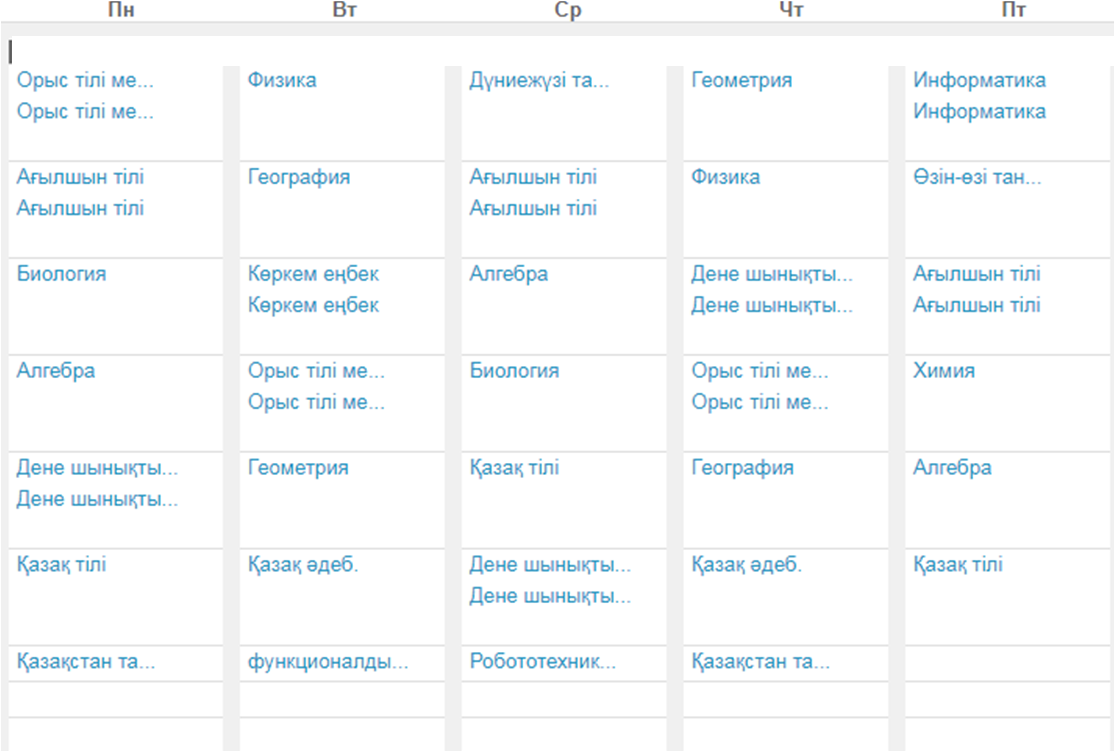The height and width of the screenshot is (752, 1115).
Task: Click empty last Friday lesson cell
Action: pos(1007,734)
